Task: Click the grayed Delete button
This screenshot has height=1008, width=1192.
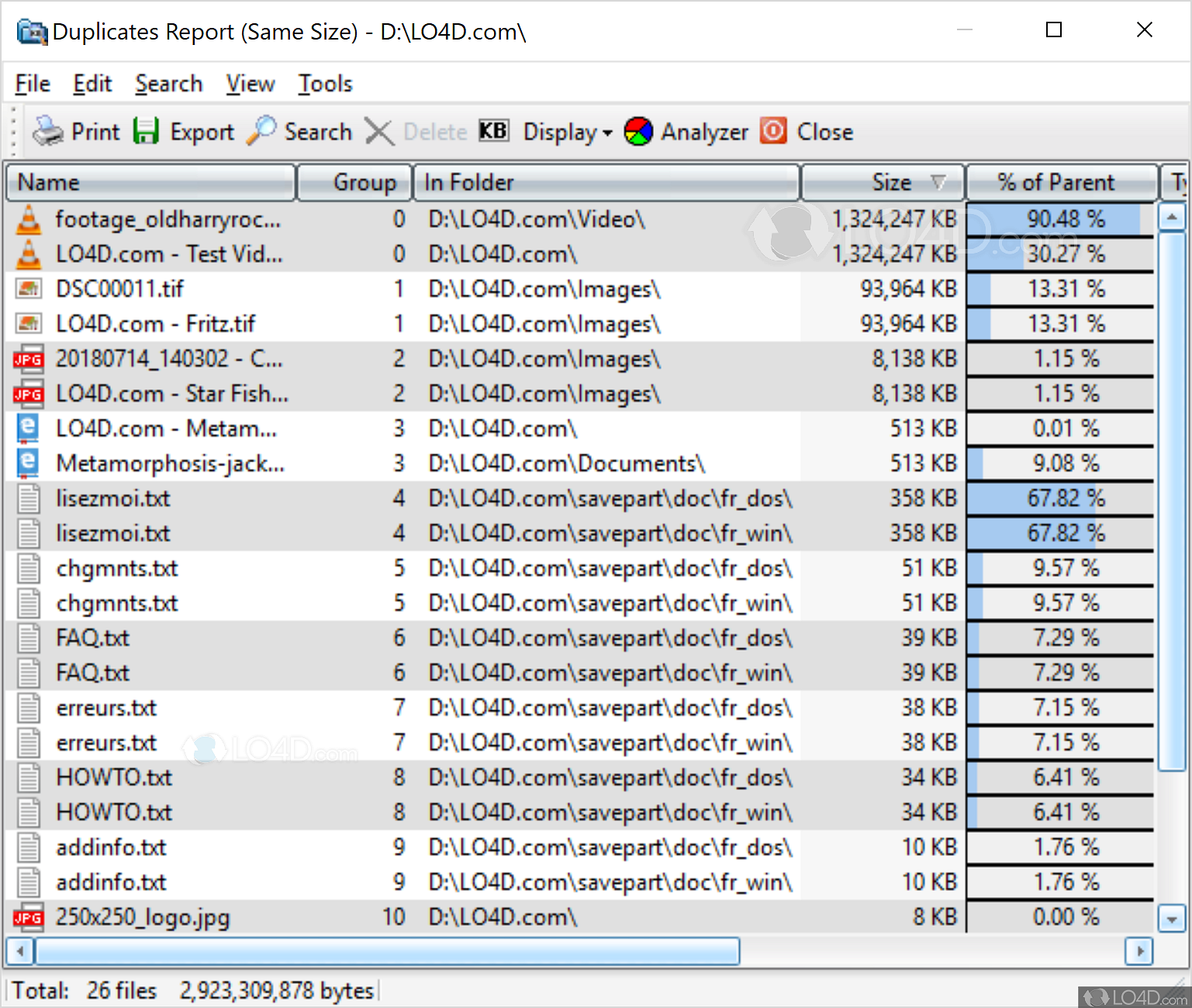Action: (x=416, y=131)
